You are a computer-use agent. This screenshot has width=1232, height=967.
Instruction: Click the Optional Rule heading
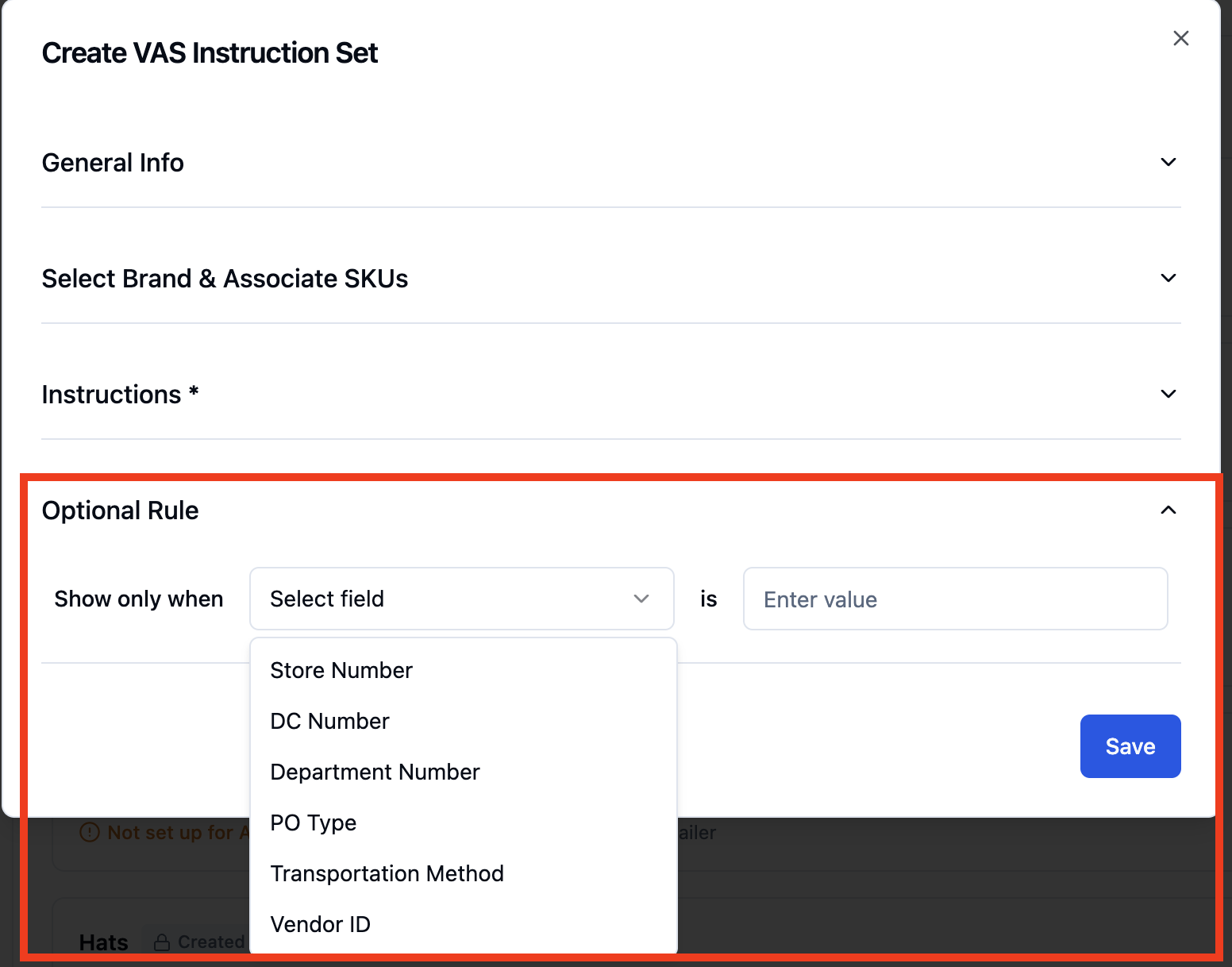tap(120, 510)
